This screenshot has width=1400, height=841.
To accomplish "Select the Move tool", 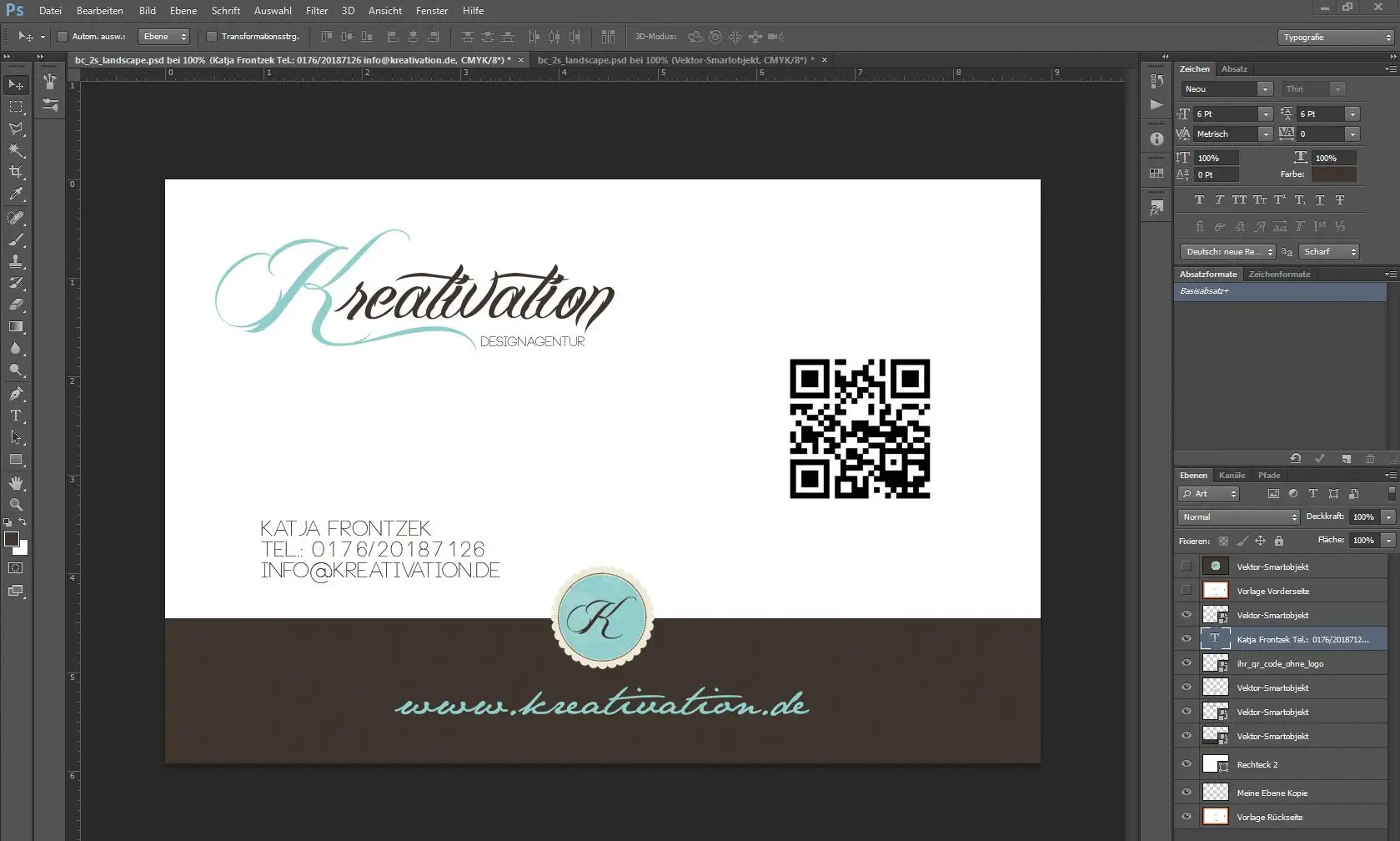I will click(x=15, y=83).
